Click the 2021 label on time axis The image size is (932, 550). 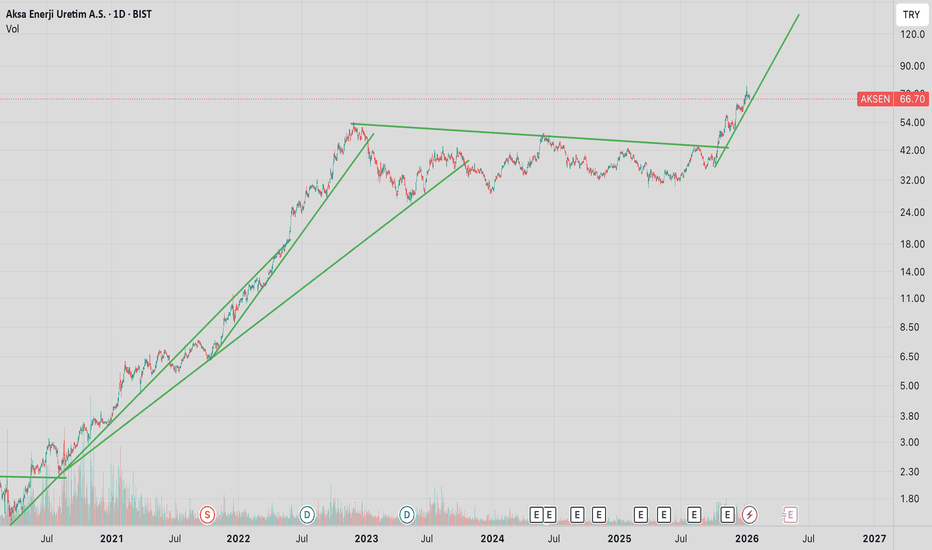112,539
